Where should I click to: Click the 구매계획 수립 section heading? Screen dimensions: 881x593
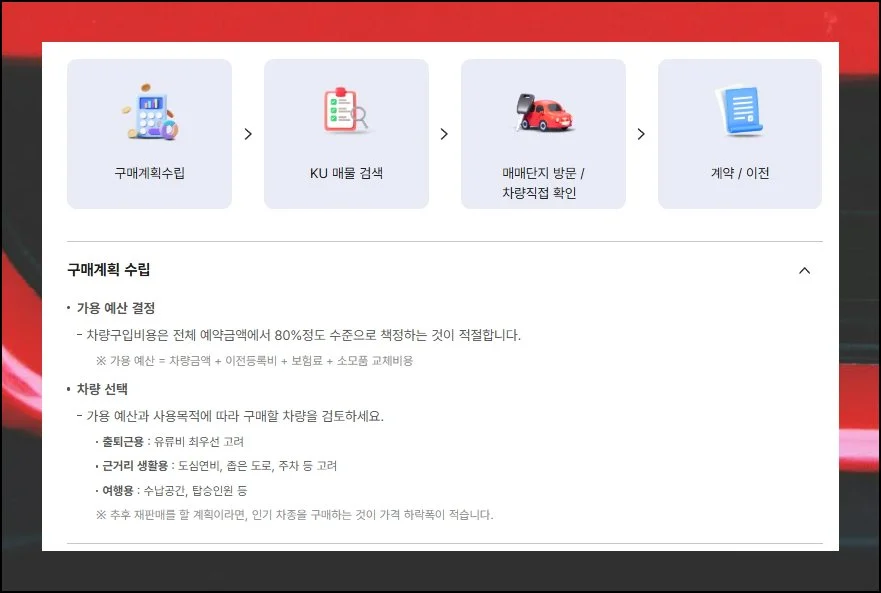pyautogui.click(x=109, y=270)
